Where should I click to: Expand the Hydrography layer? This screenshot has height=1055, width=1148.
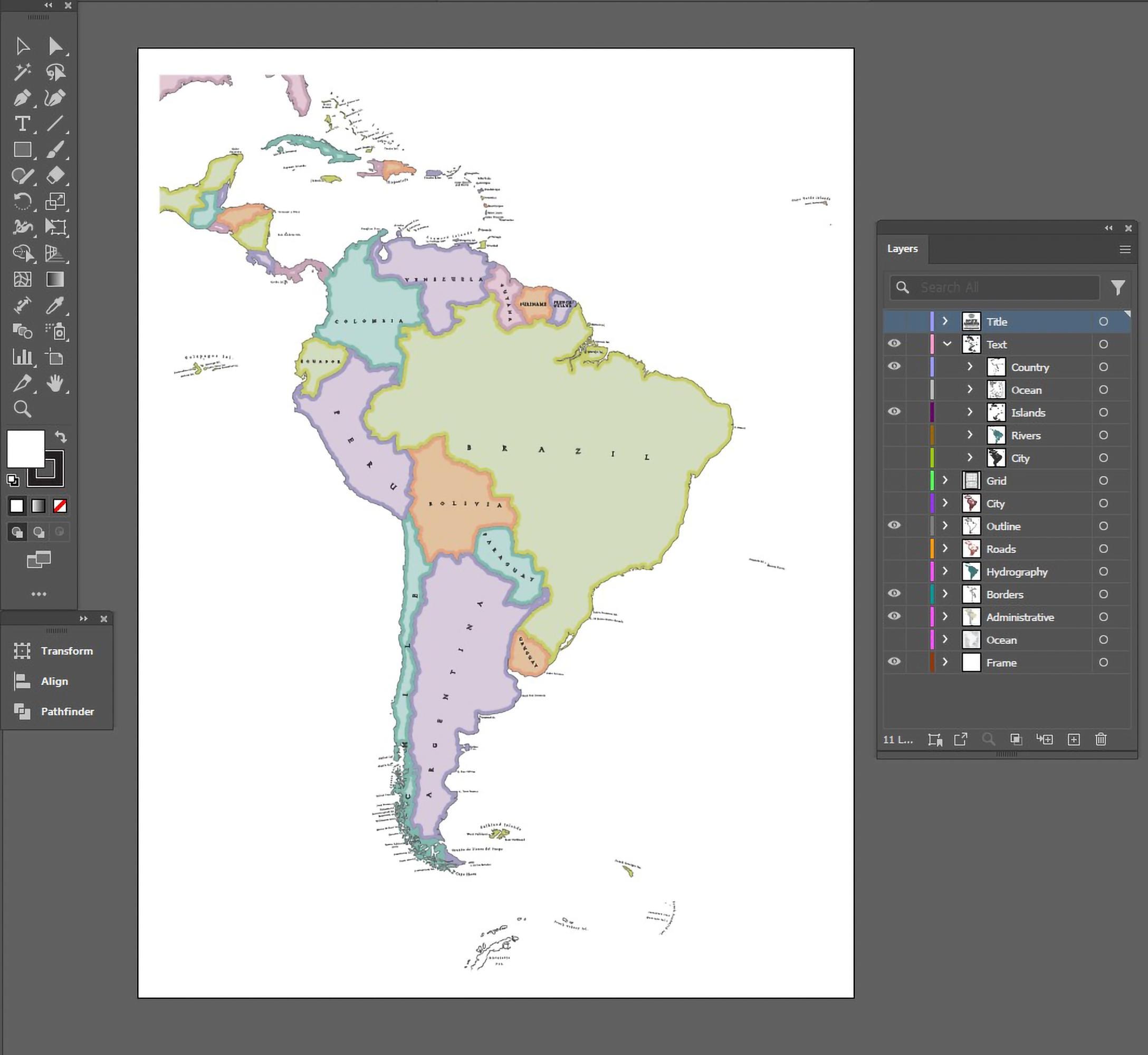(x=945, y=571)
